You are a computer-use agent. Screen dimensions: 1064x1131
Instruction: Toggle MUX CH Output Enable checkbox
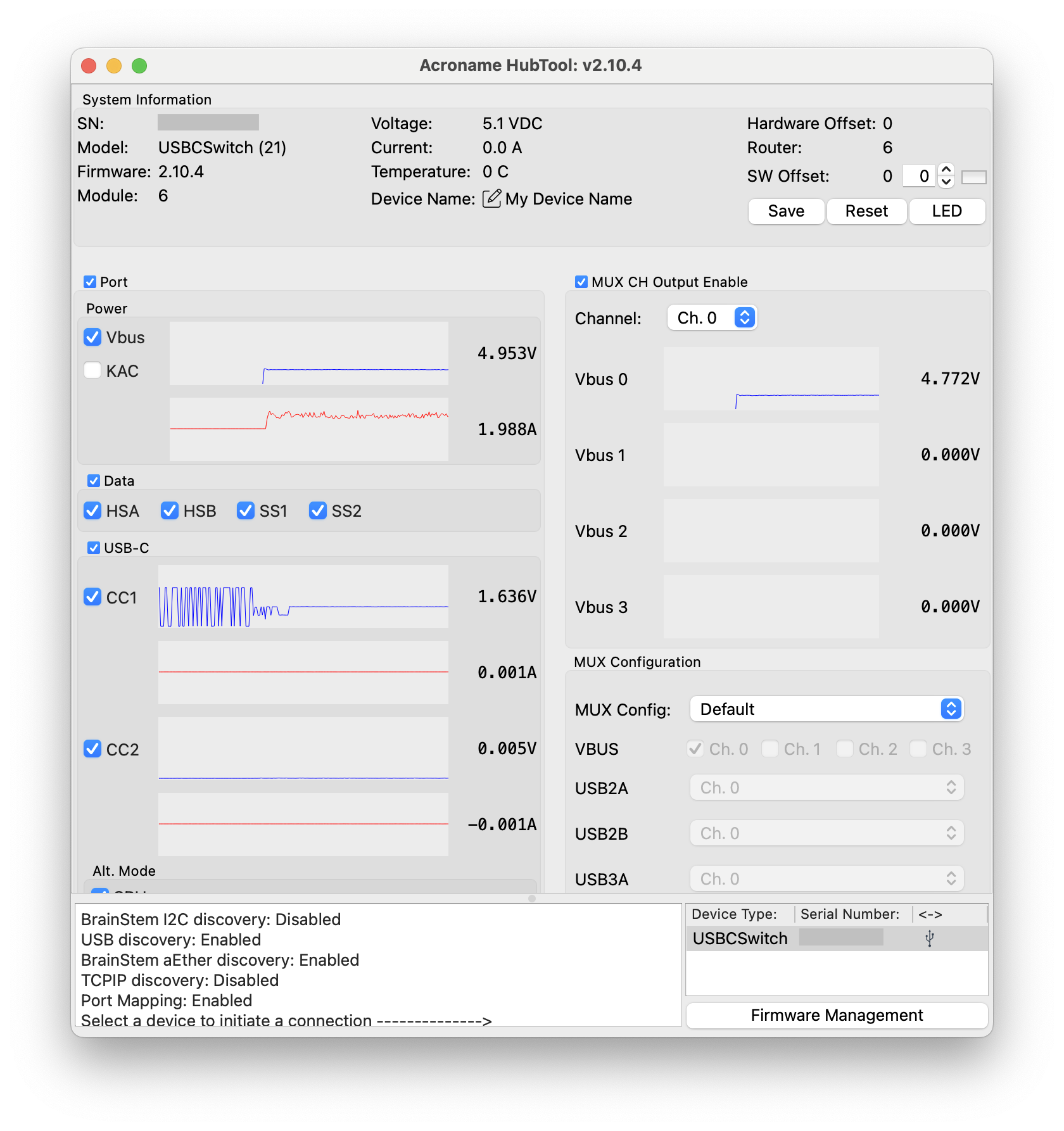tap(581, 282)
